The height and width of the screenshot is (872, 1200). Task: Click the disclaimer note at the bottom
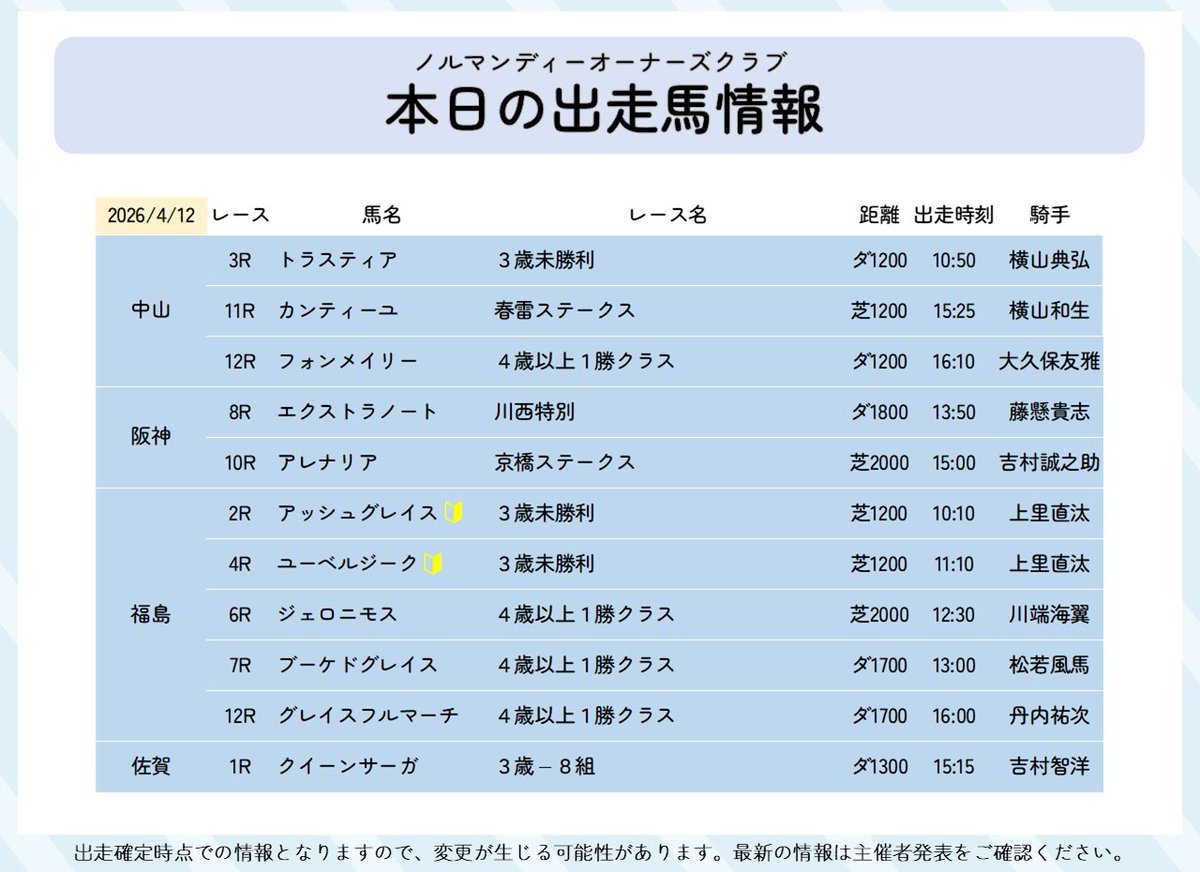point(599,854)
